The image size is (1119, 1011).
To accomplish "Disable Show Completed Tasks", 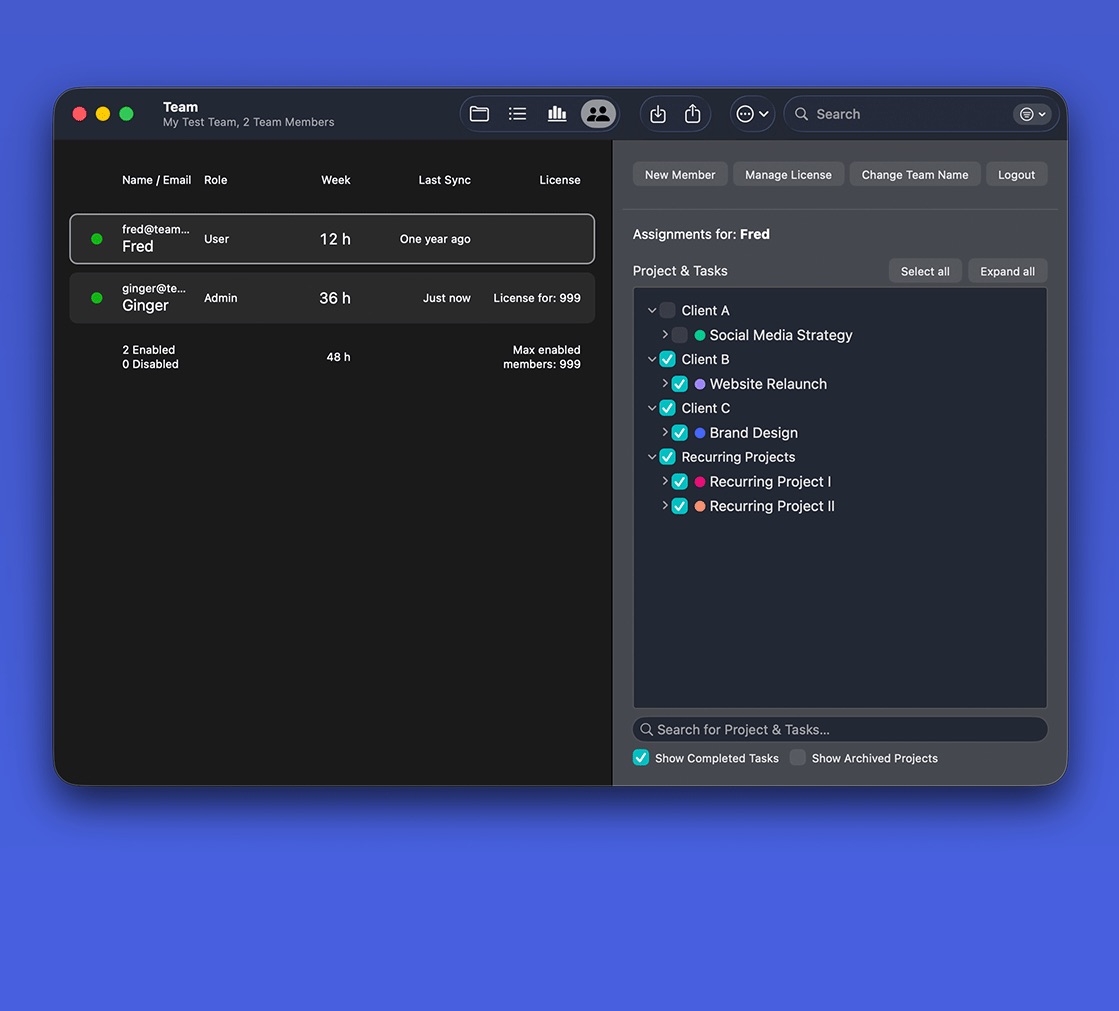I will pos(640,757).
